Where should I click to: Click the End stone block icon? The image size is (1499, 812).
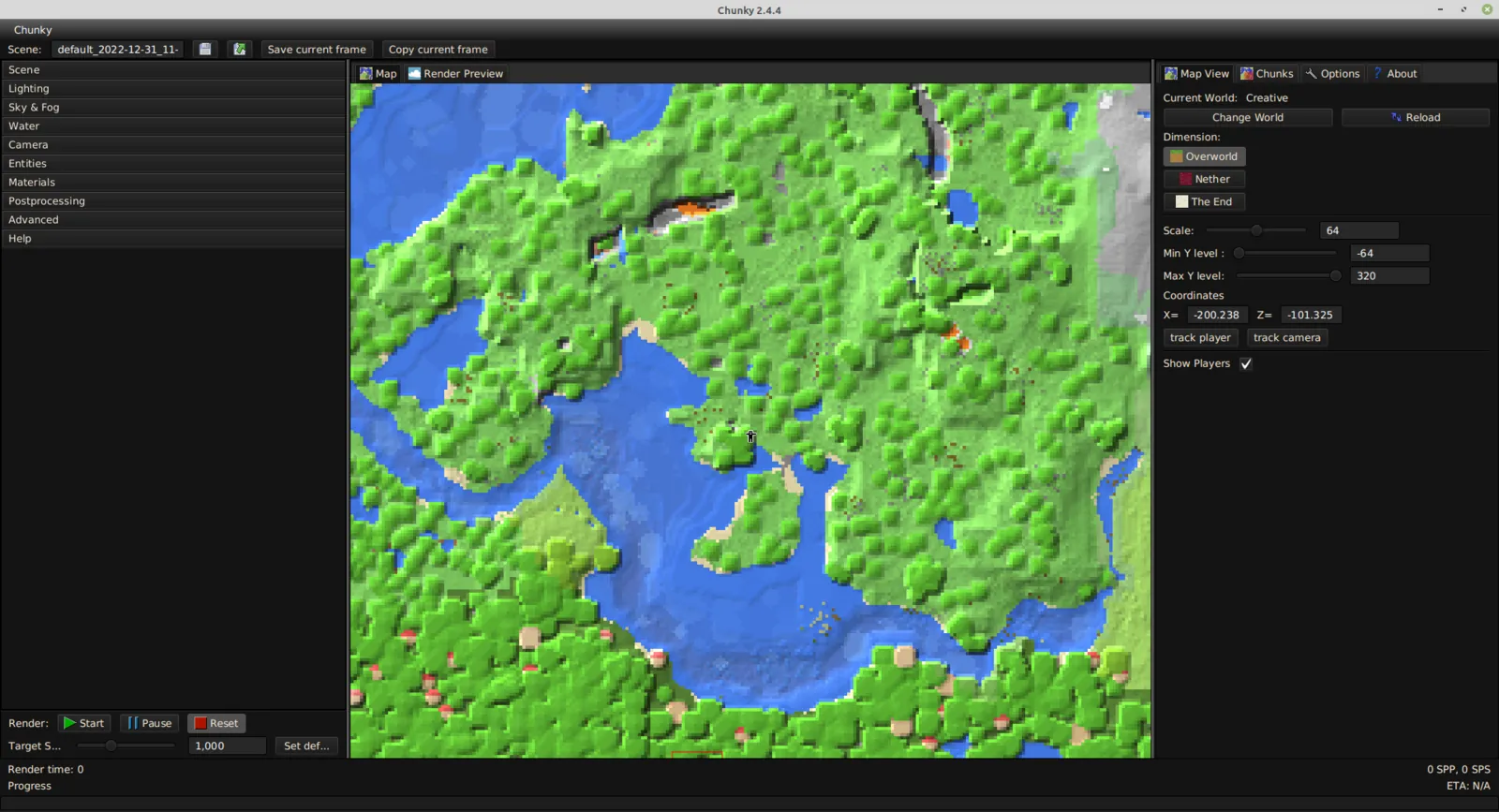[1181, 201]
